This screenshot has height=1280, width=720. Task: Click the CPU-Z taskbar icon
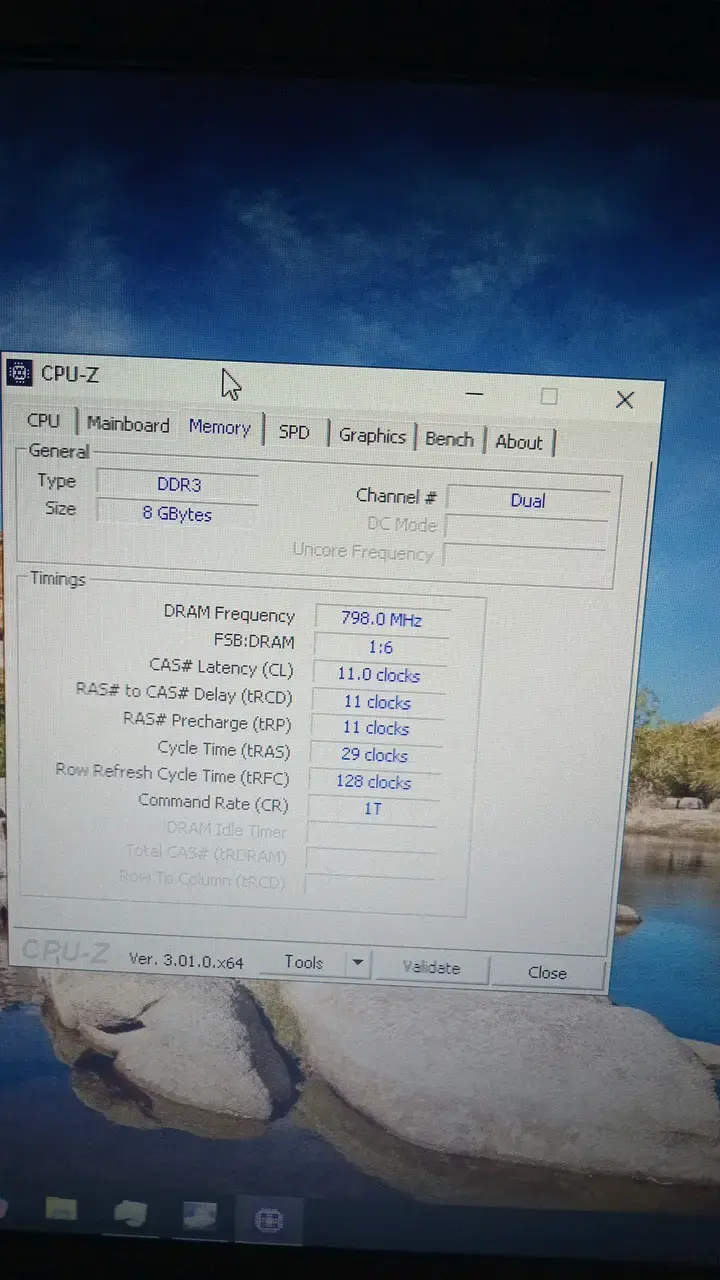click(x=270, y=1220)
